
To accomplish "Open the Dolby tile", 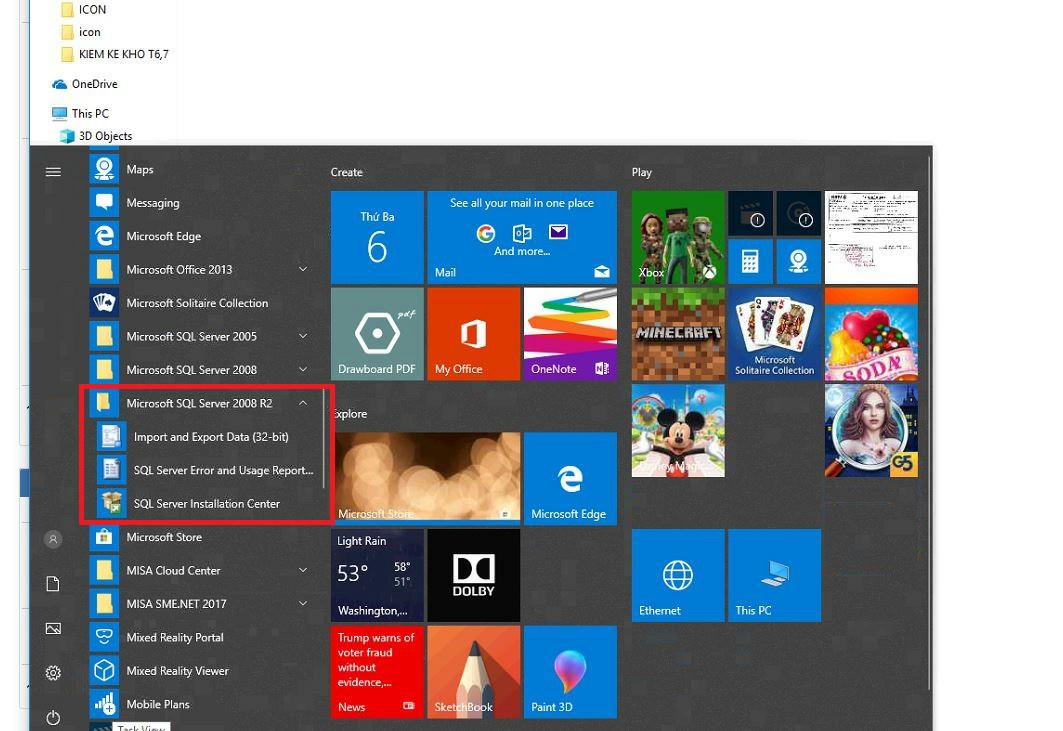I will [473, 575].
